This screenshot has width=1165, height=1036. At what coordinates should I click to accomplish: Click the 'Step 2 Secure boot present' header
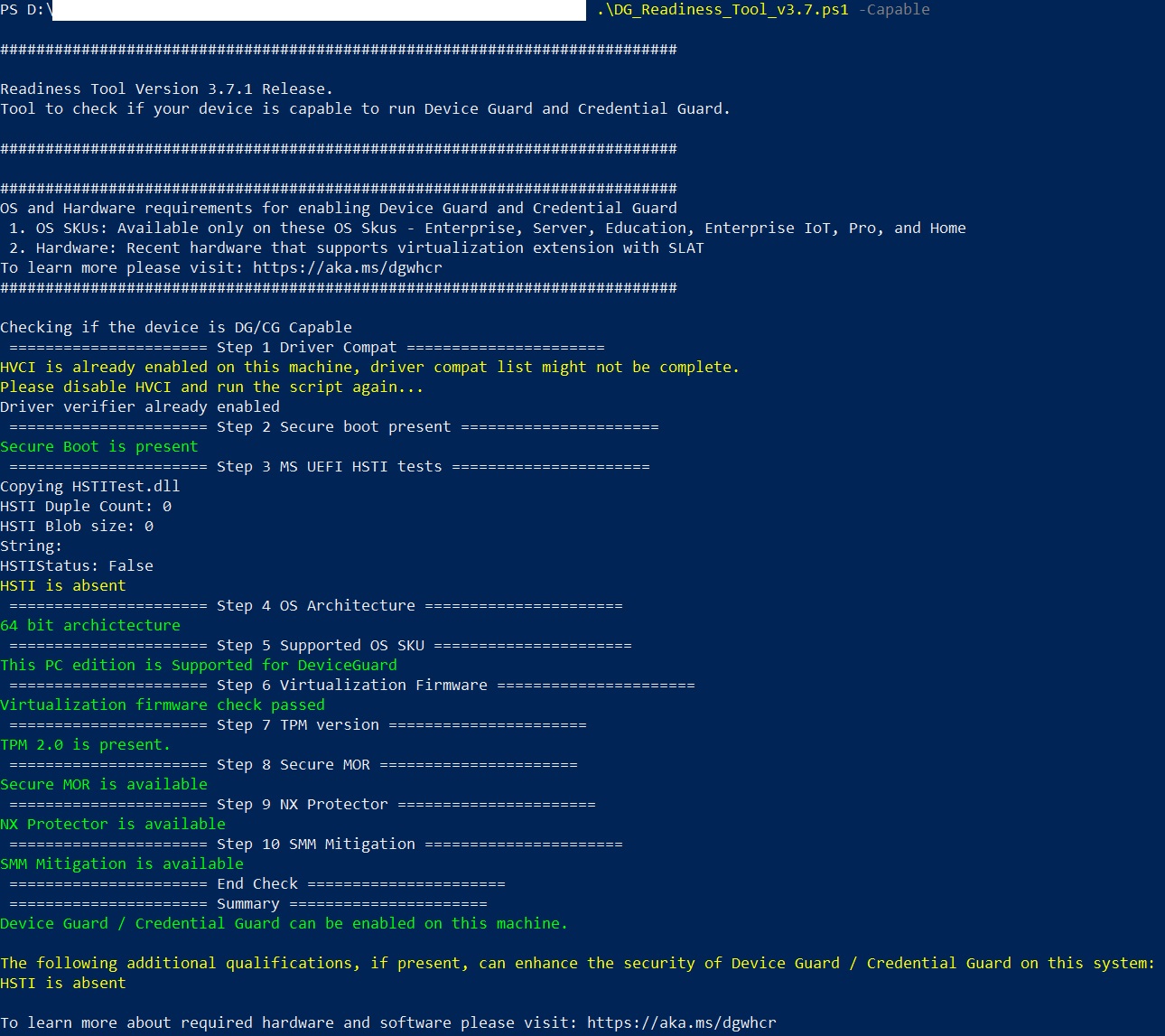click(x=334, y=426)
